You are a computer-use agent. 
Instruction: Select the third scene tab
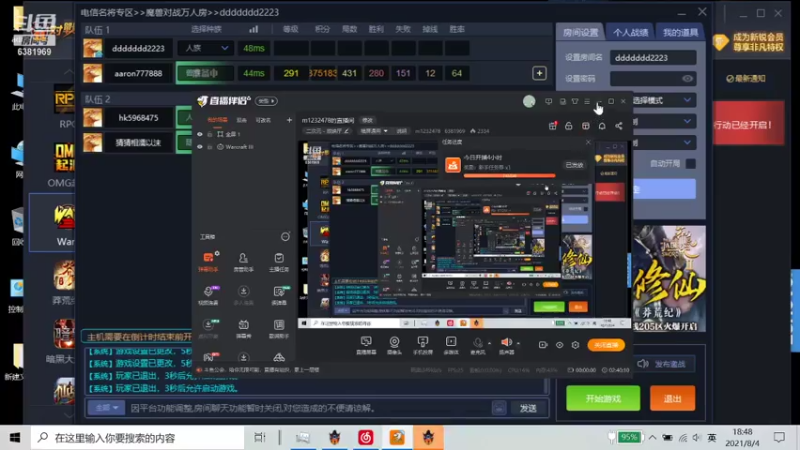[x=263, y=120]
